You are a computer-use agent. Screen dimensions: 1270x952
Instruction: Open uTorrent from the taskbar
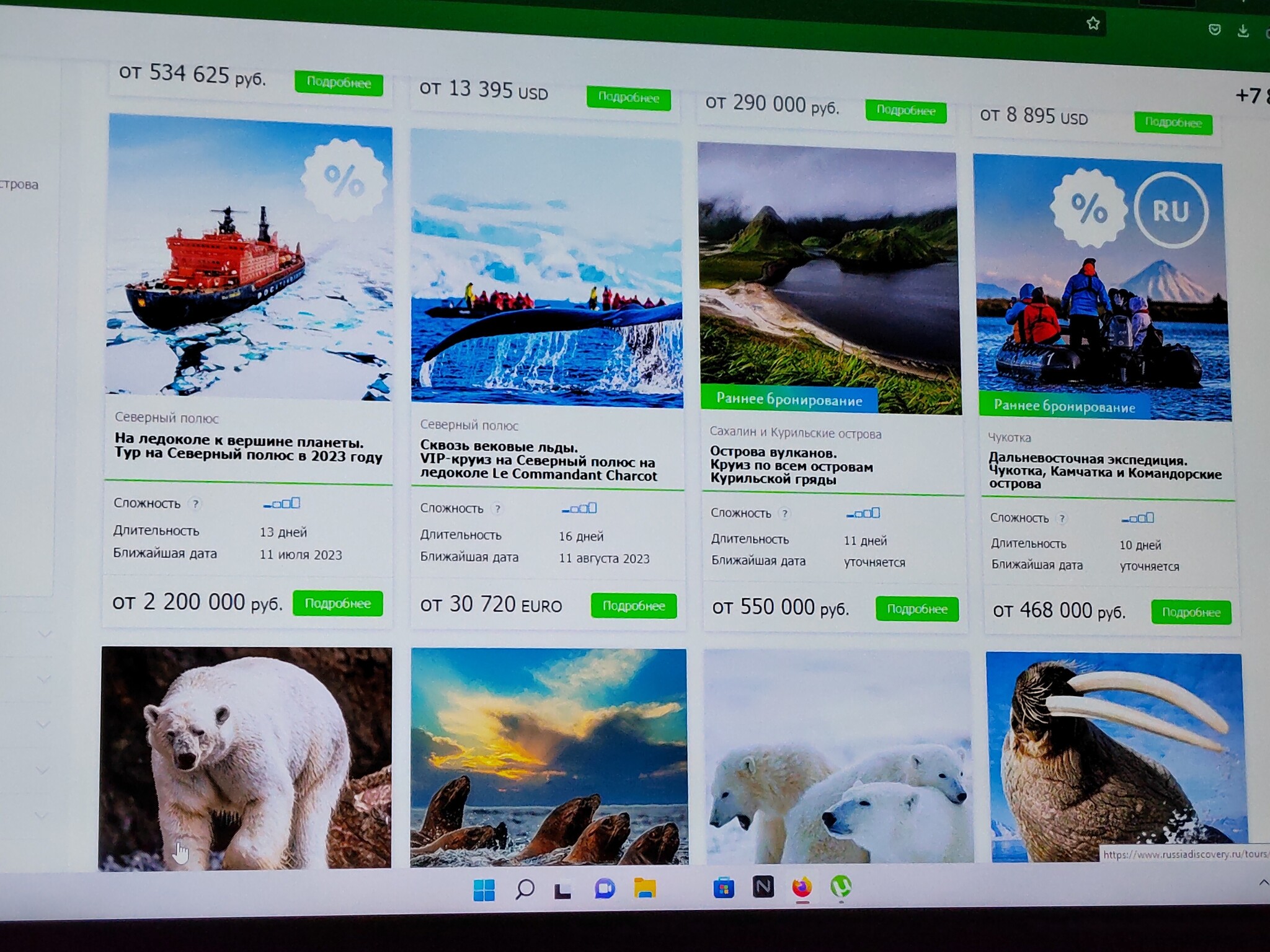coord(840,887)
